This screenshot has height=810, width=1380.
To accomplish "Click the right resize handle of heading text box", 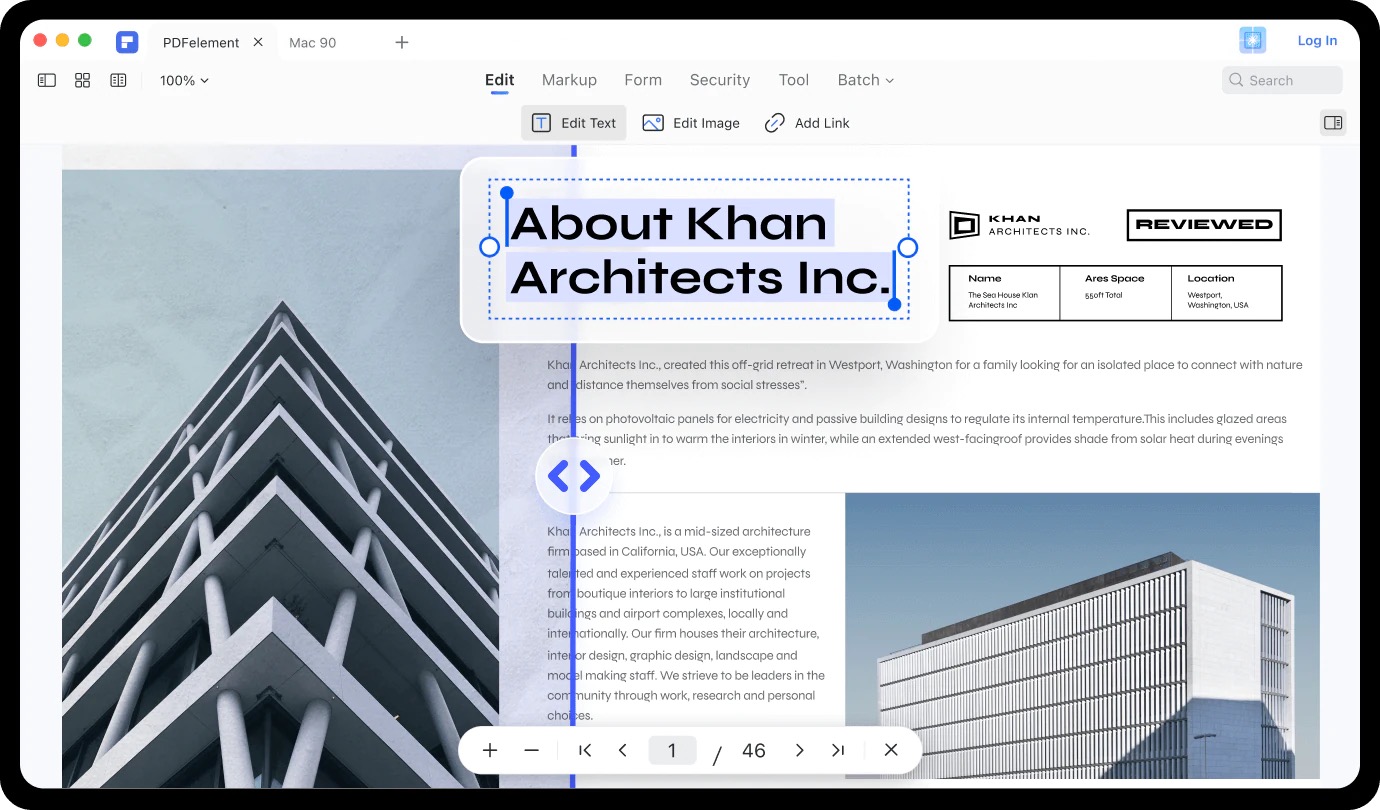I will [x=907, y=247].
